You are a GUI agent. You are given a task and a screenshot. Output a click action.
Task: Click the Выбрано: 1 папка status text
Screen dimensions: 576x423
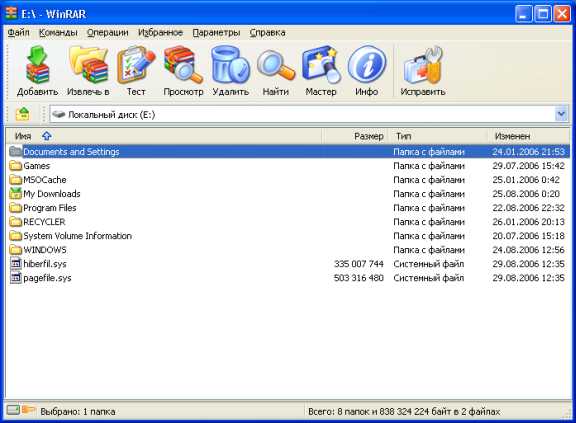78,412
